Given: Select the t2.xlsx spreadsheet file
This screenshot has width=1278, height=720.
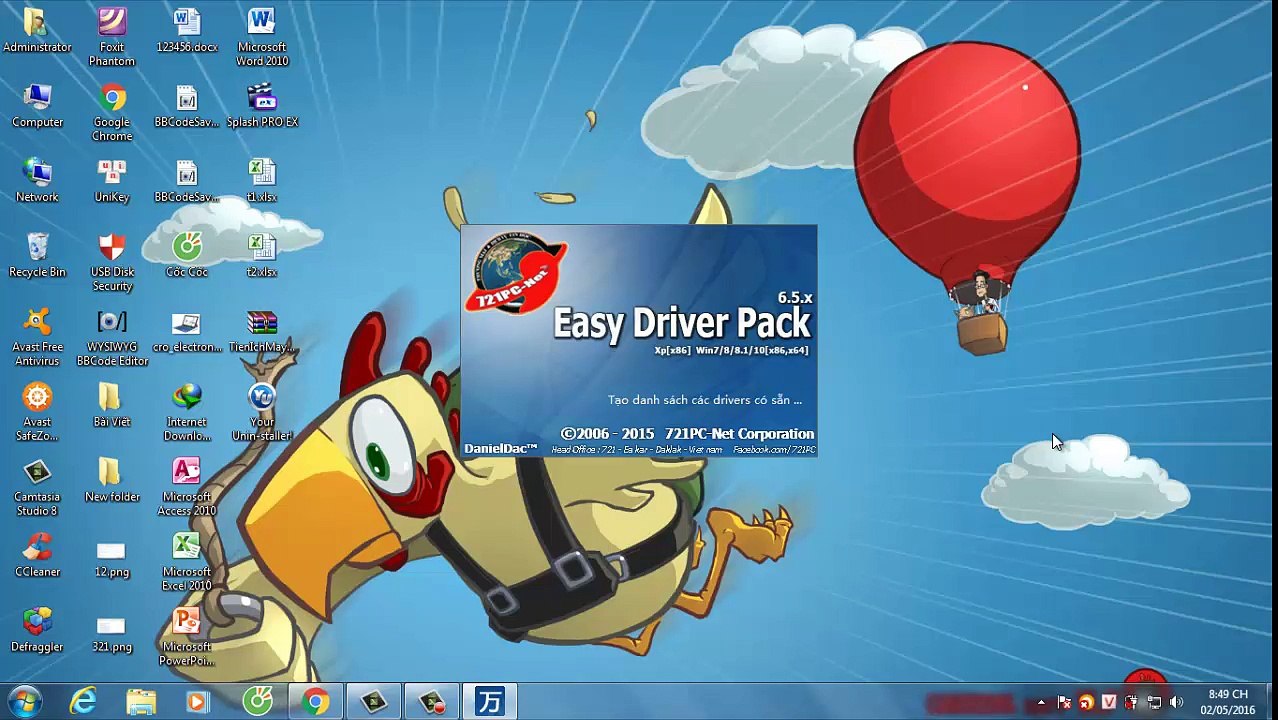Looking at the screenshot, I should click(x=262, y=255).
